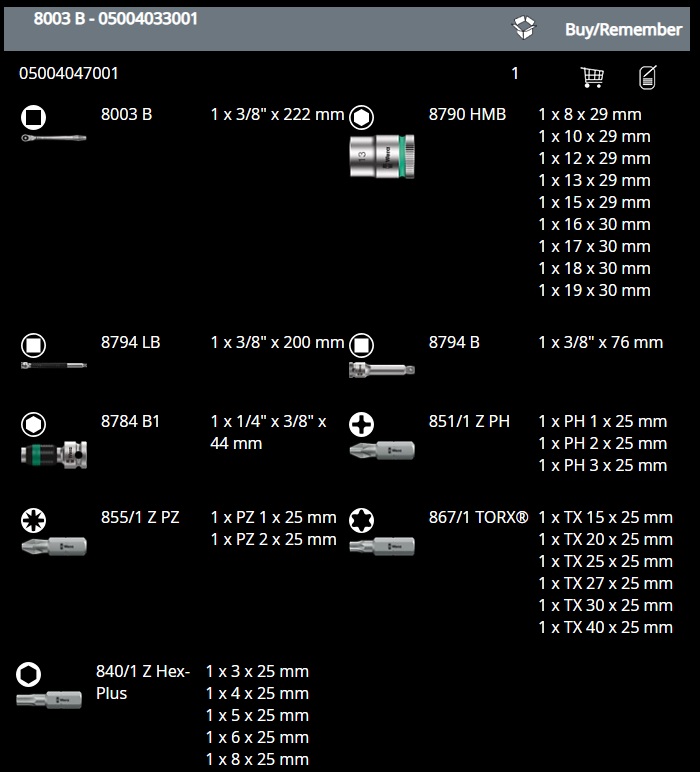This screenshot has height=772, width=700.
Task: Select the 1 x TX 27 x 25 mm entry
Action: (605, 583)
